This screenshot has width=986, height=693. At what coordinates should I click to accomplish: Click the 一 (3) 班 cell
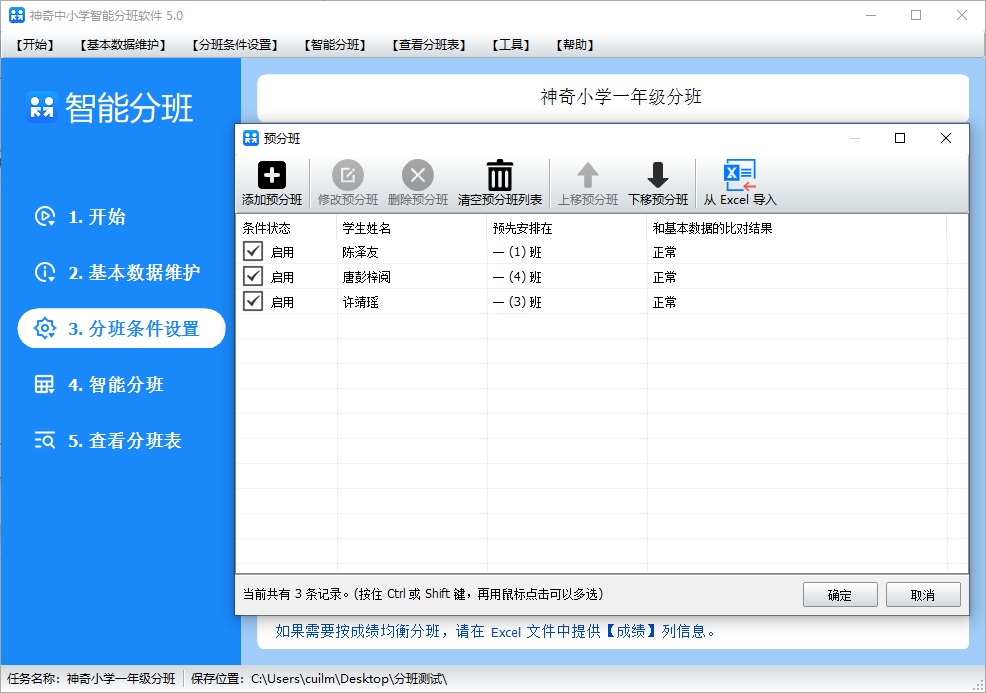(x=517, y=302)
